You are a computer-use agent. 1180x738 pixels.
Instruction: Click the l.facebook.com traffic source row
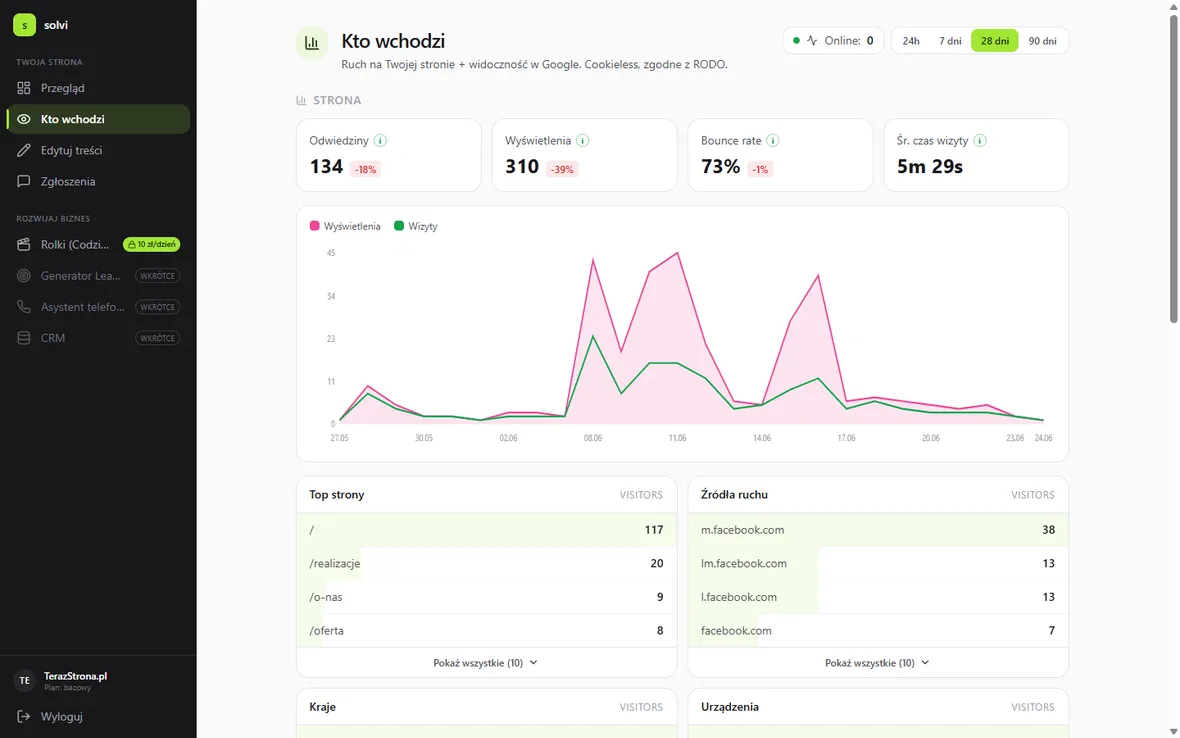pos(877,597)
